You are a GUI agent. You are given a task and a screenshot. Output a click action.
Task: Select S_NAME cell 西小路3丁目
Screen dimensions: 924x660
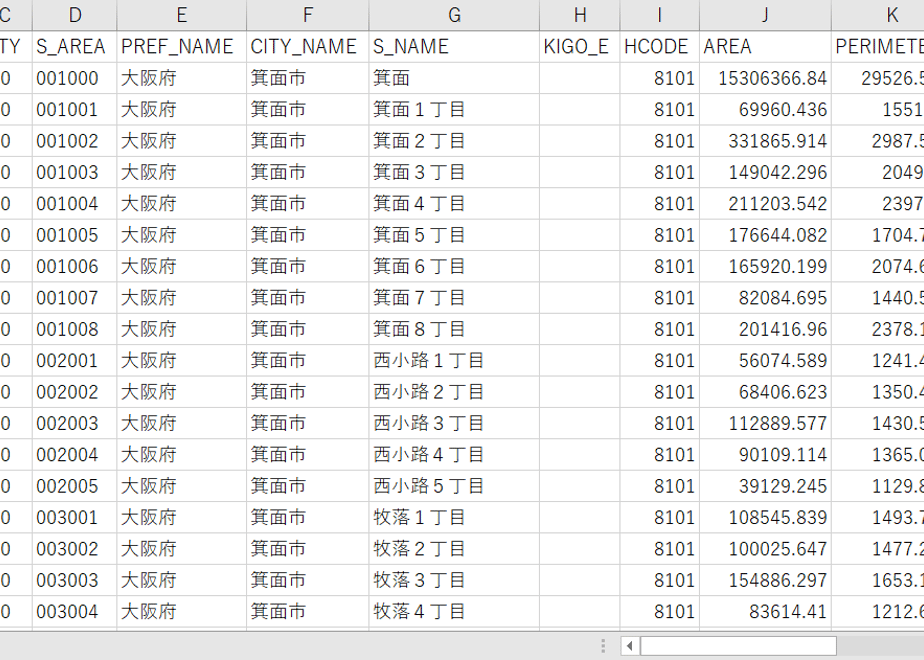point(454,423)
